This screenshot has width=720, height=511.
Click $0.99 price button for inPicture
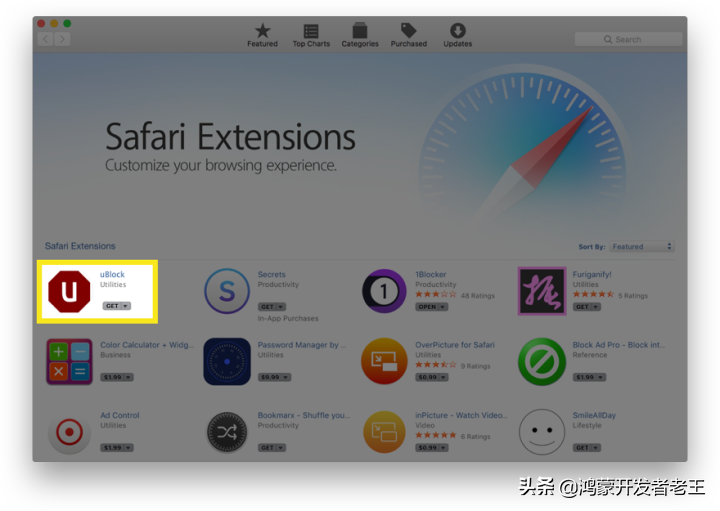click(432, 448)
